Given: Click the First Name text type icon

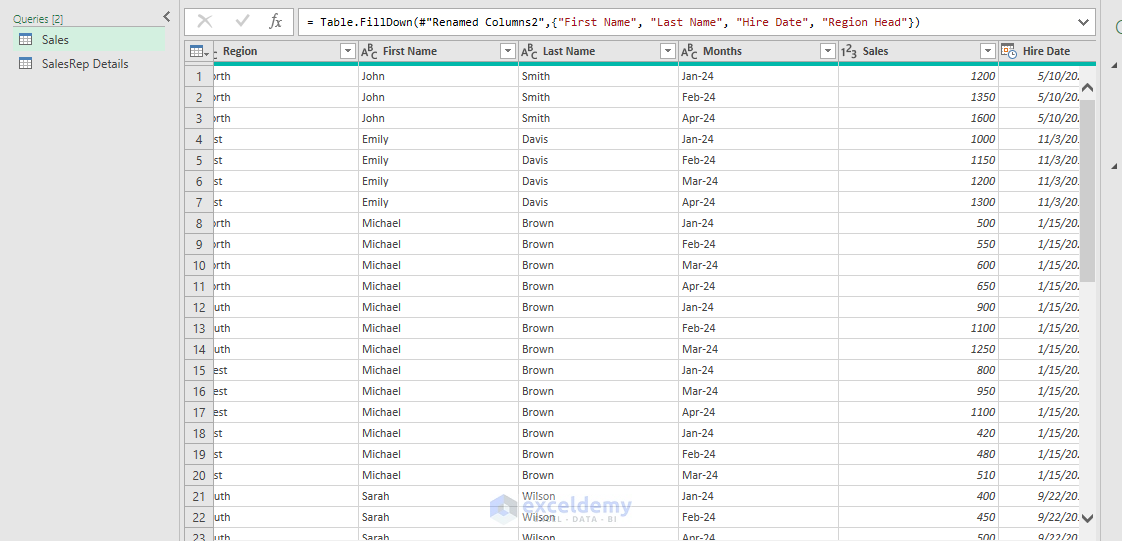Looking at the screenshot, I should pyautogui.click(x=369, y=52).
